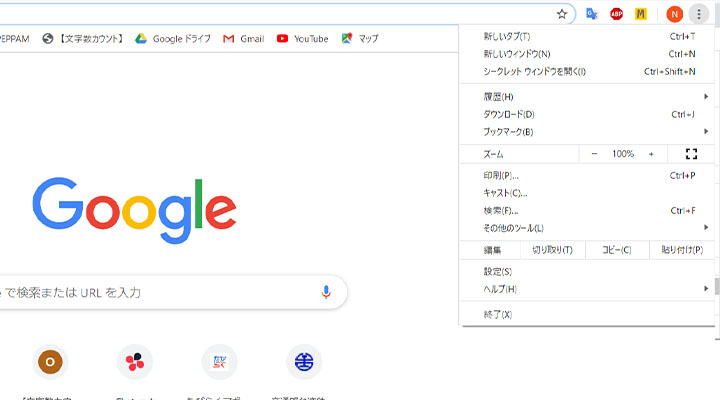Expand the ヘルプ(H) submenu

(x=587, y=289)
